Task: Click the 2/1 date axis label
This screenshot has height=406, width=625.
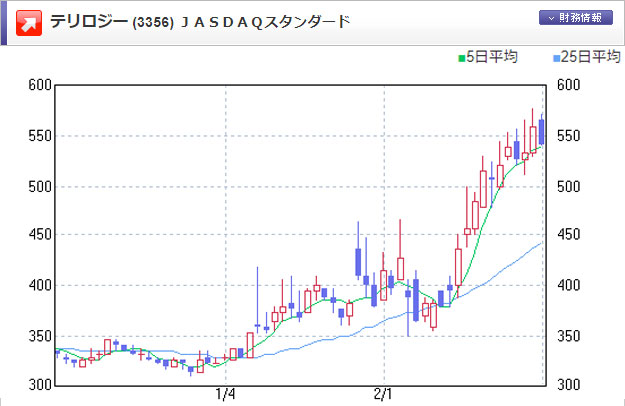Action: (x=383, y=394)
